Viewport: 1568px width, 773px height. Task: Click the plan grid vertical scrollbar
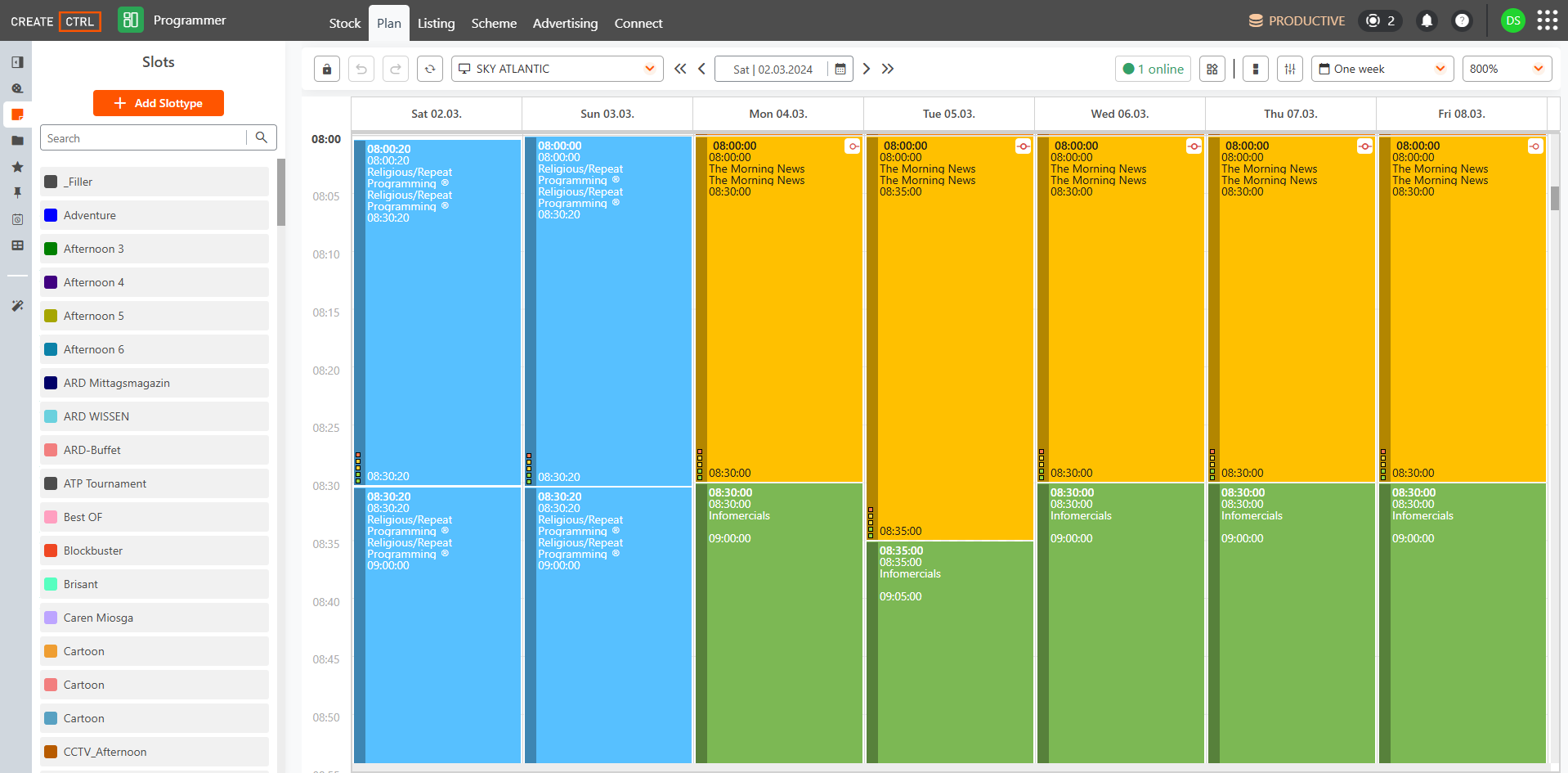[1555, 198]
